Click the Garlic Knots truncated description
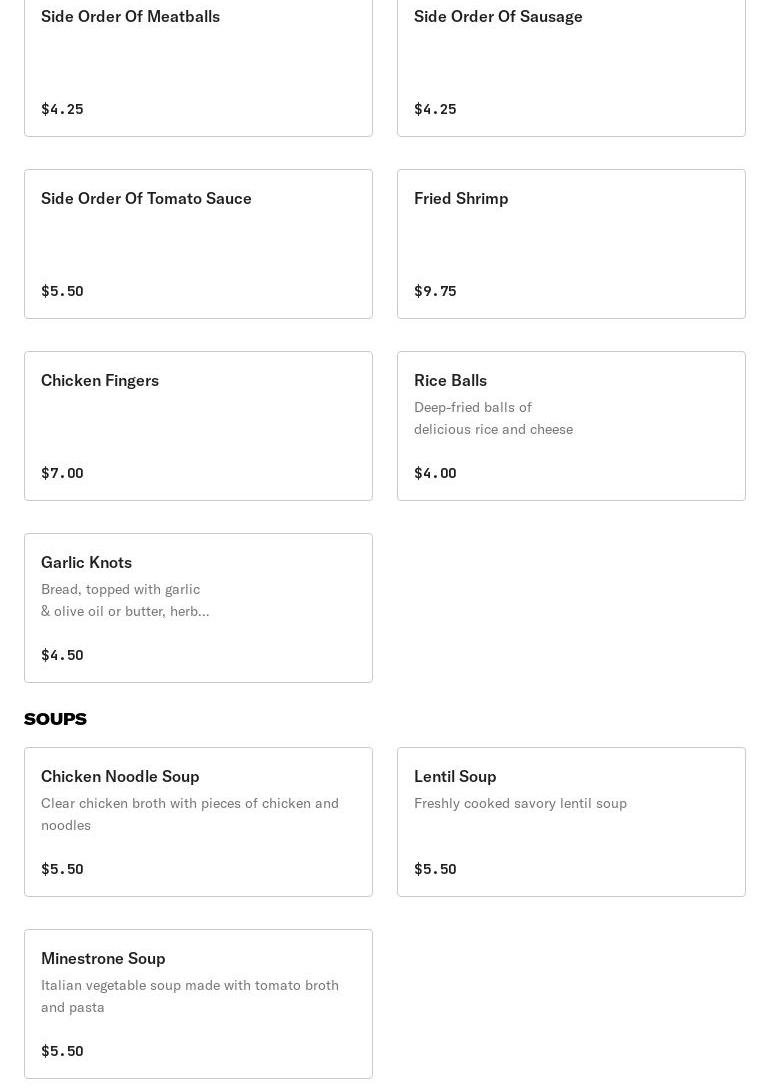 pyautogui.click(x=125, y=600)
